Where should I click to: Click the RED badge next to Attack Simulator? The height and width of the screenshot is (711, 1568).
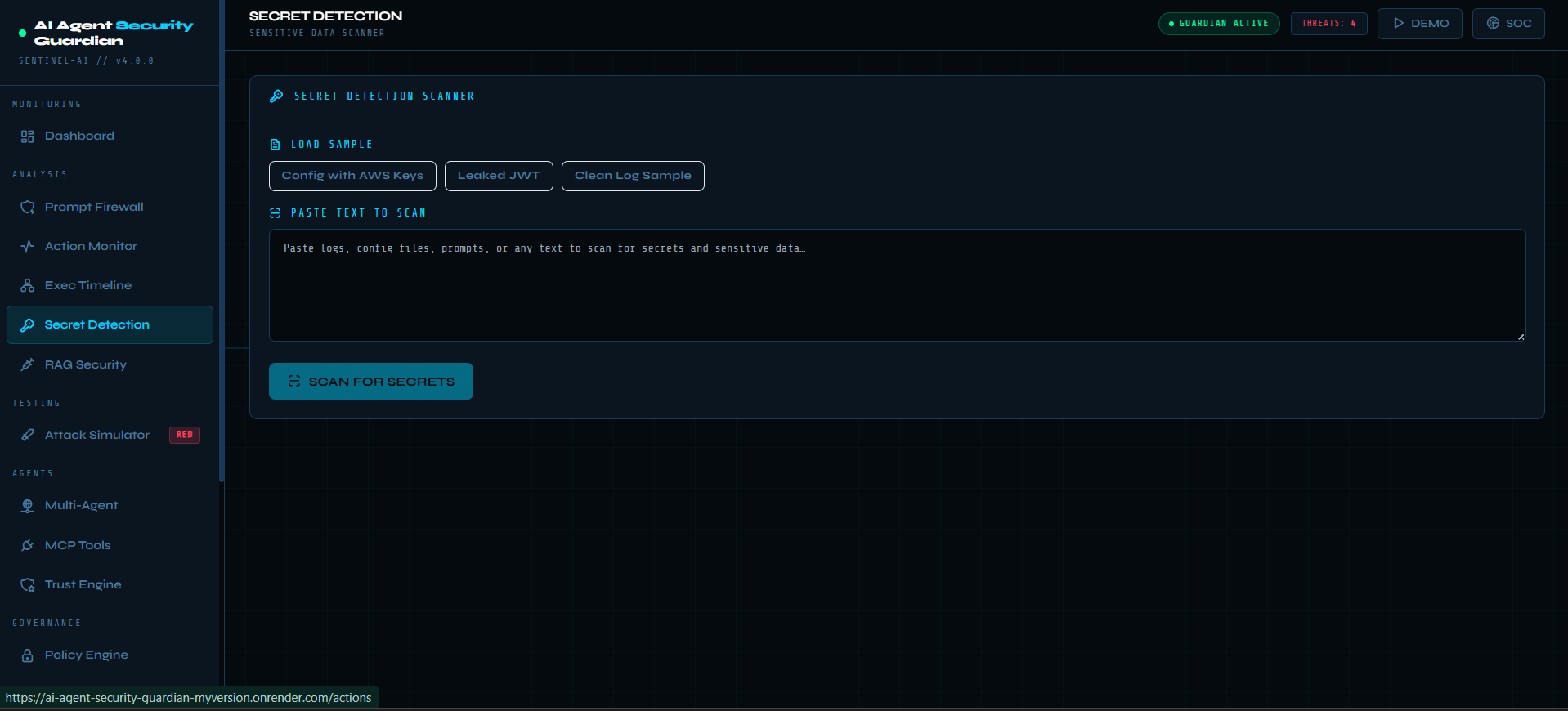[185, 435]
